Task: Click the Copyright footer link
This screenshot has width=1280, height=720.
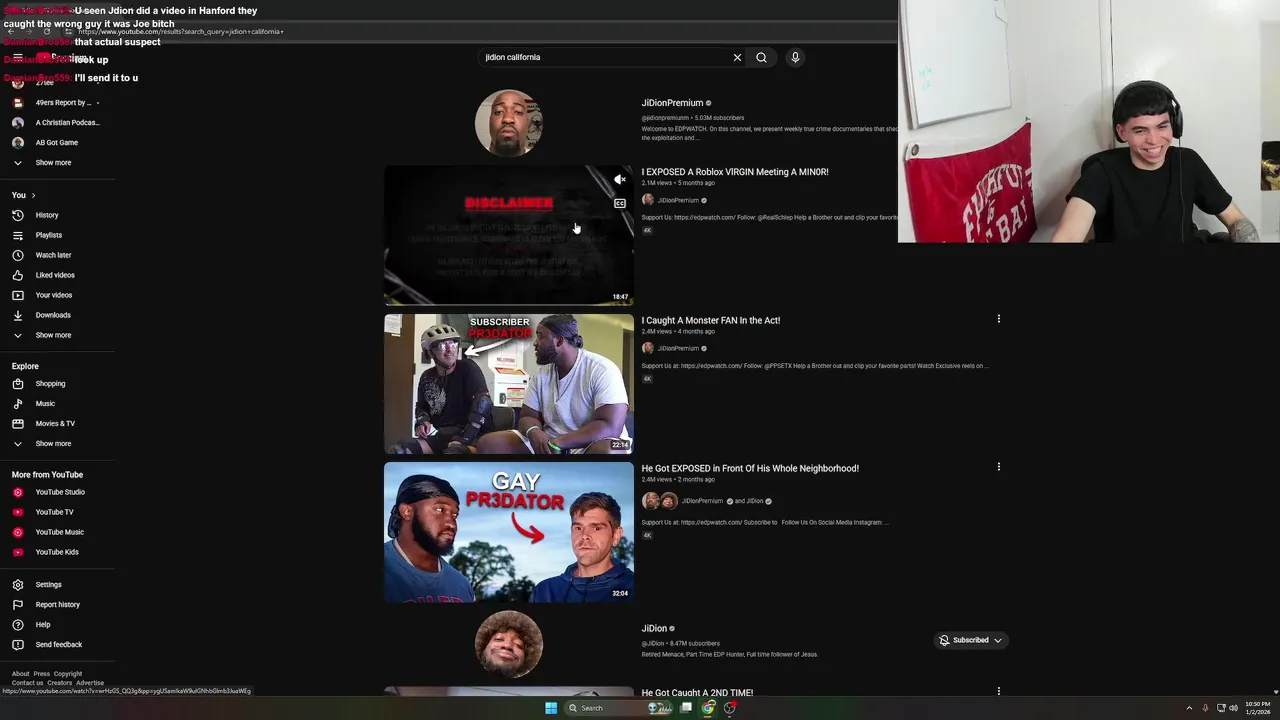Action: coord(68,674)
